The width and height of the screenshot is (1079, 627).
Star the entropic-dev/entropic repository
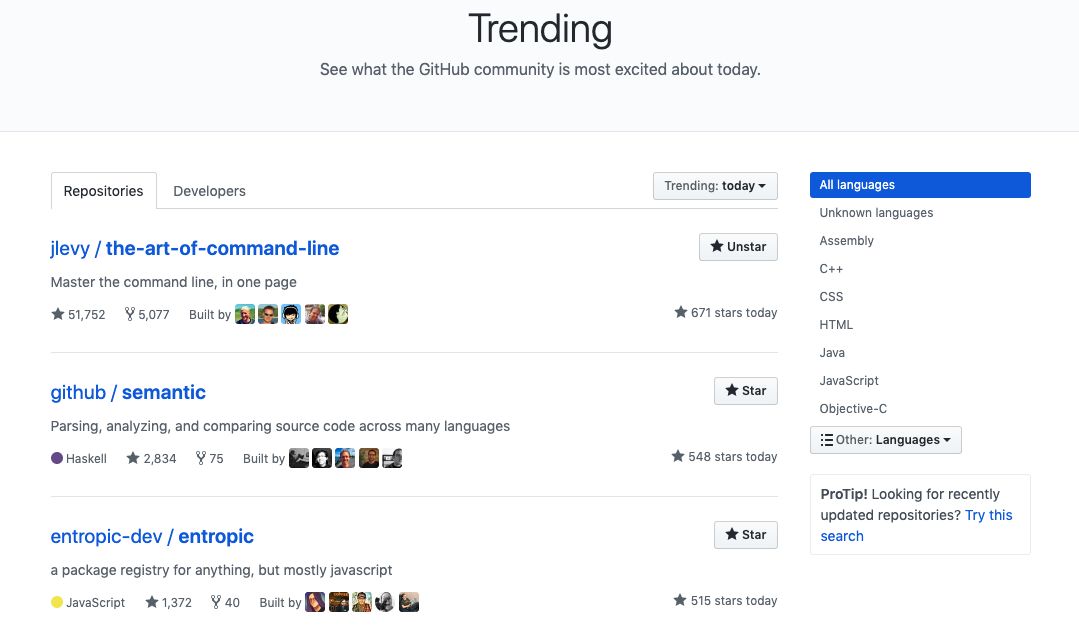[745, 535]
